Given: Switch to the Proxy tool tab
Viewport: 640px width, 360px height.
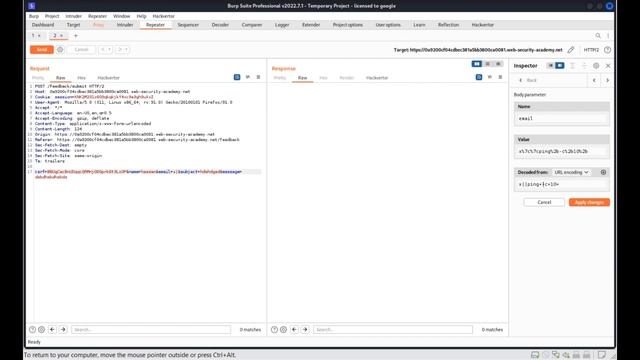Looking at the screenshot, I should 98,25.
